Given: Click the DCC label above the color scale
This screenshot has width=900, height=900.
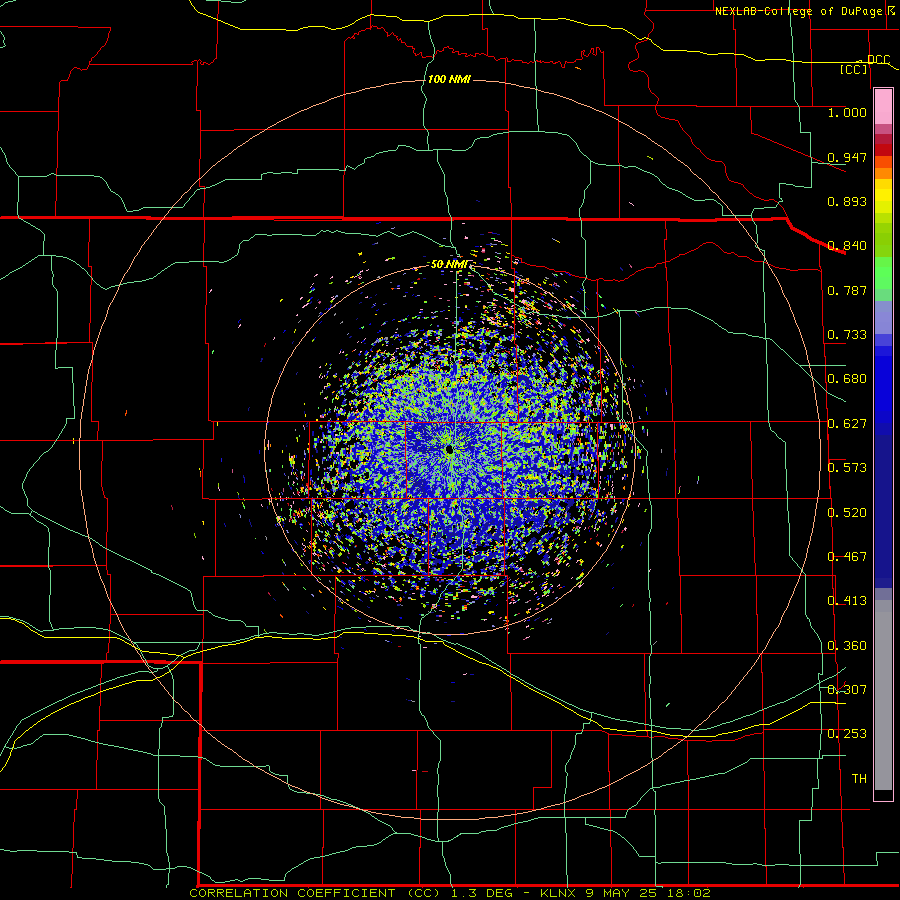Looking at the screenshot, I should click(878, 60).
